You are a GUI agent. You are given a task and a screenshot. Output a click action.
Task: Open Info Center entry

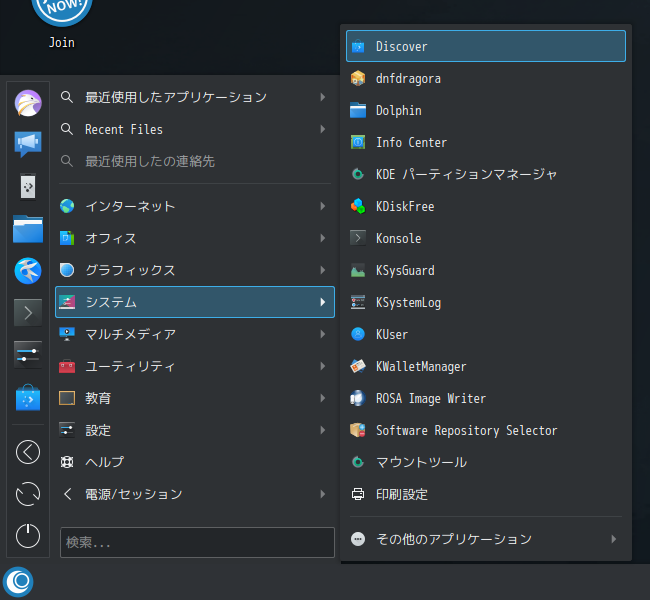[486, 142]
